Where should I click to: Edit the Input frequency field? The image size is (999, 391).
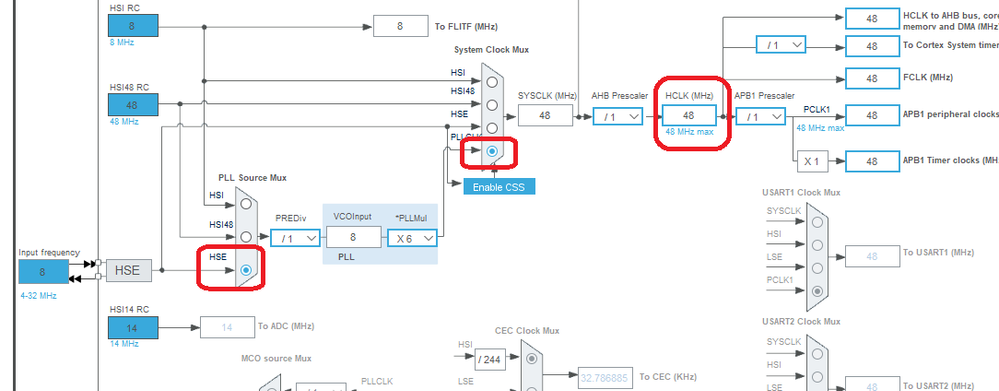click(43, 271)
